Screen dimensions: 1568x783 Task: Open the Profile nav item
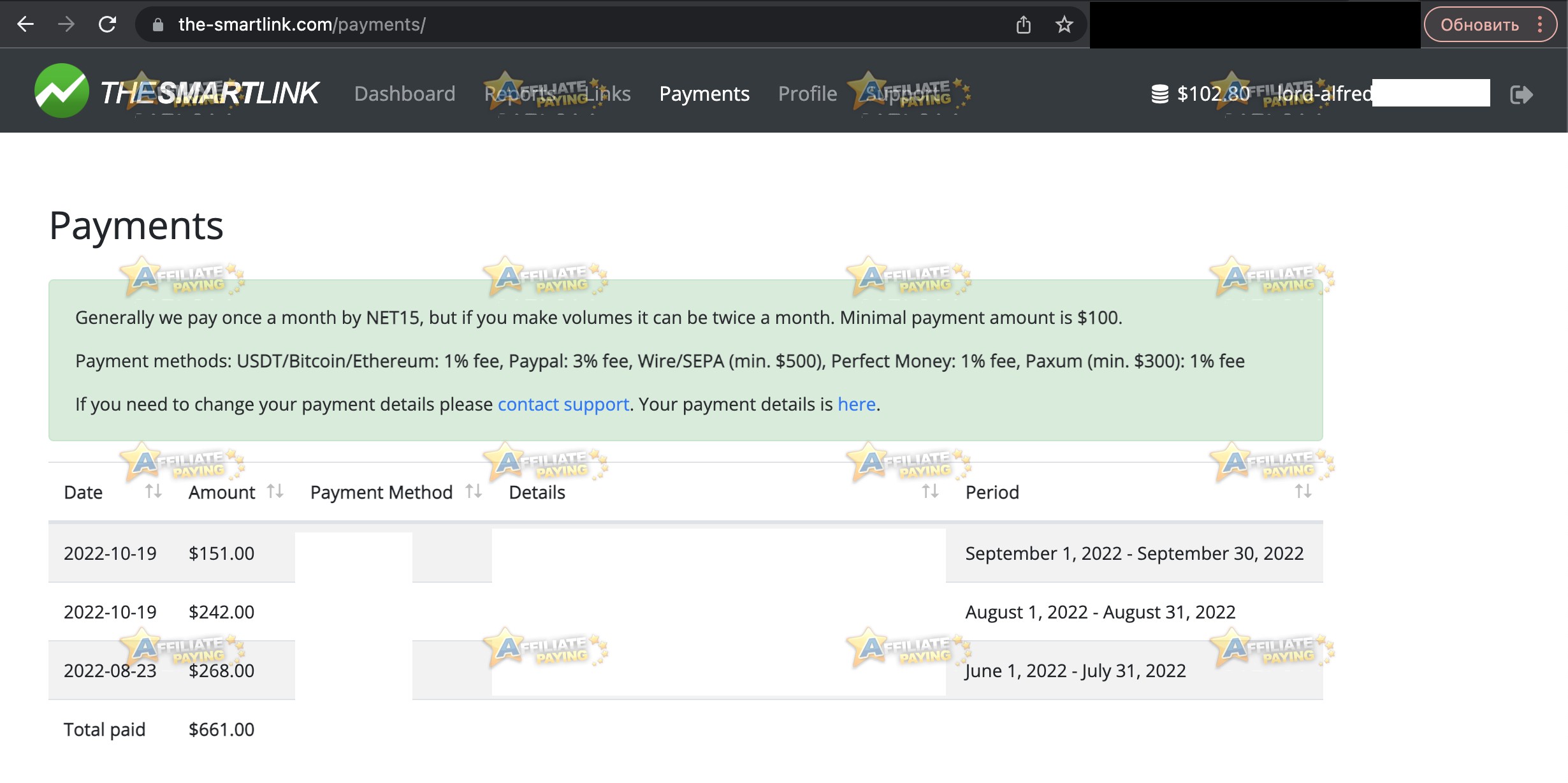[808, 94]
